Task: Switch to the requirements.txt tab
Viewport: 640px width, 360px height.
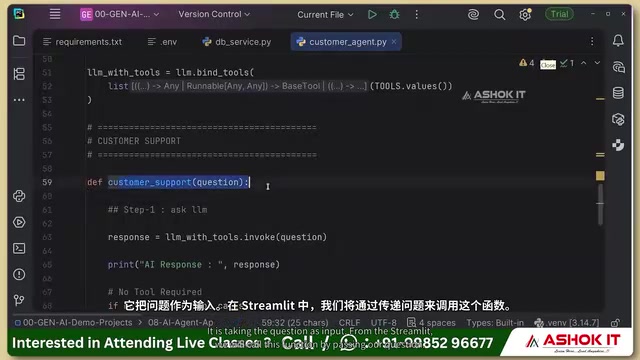Action: [82, 42]
